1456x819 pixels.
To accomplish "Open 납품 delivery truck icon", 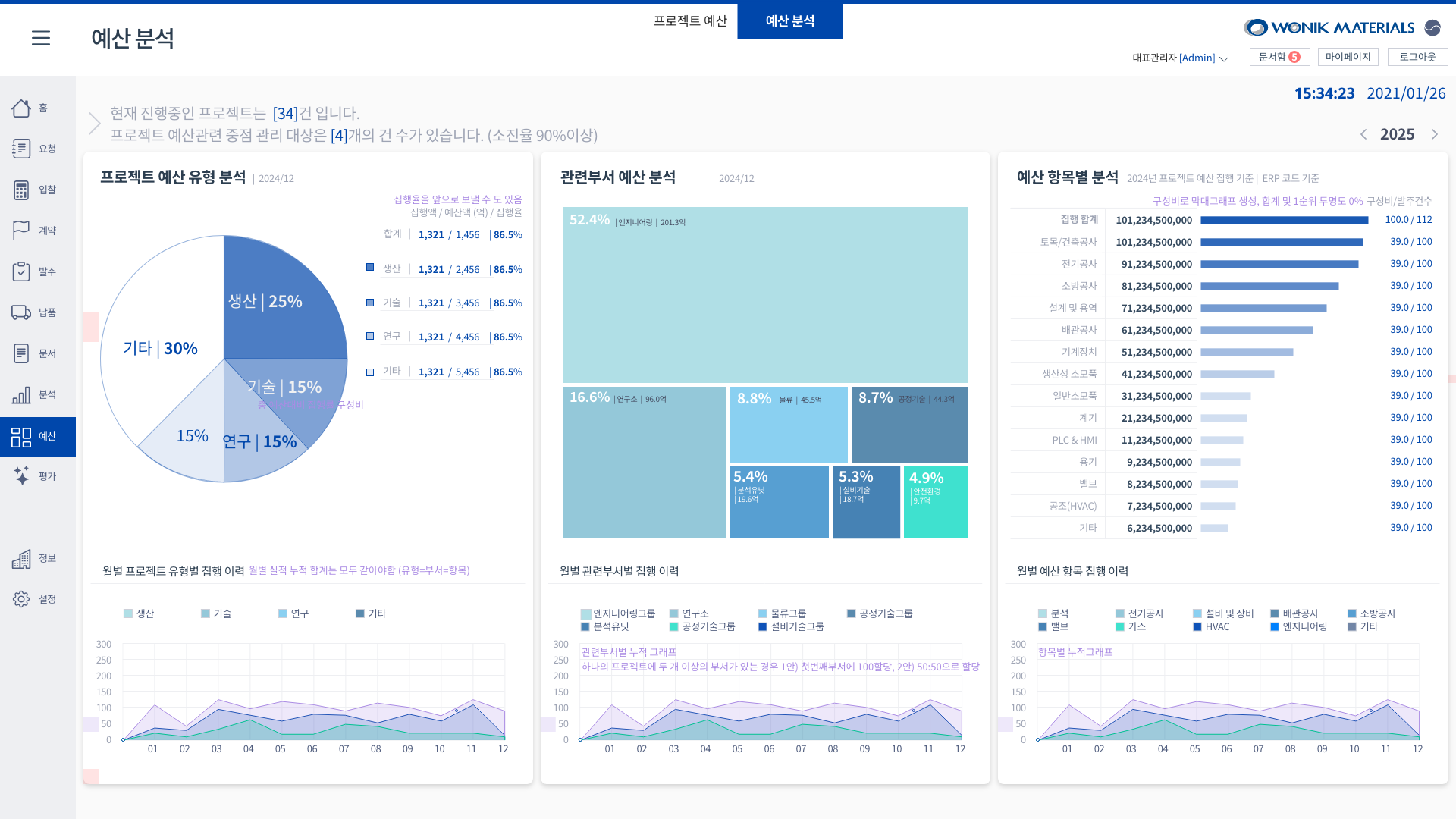I will tap(21, 312).
